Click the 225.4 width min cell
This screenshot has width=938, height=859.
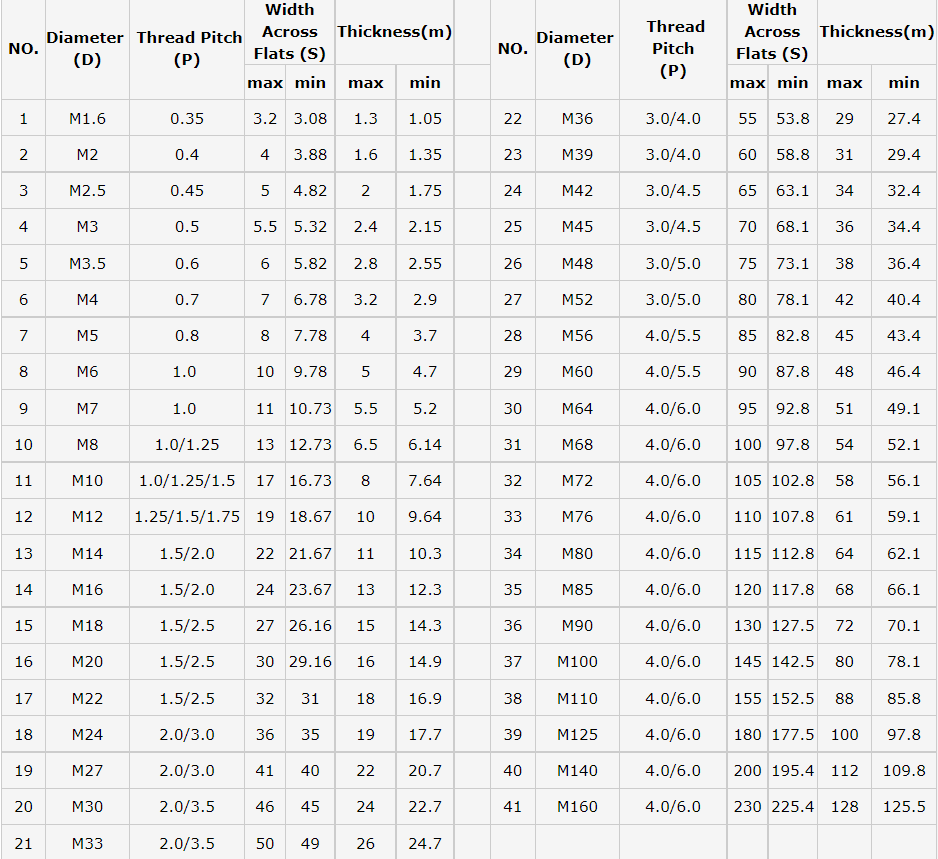tap(793, 807)
